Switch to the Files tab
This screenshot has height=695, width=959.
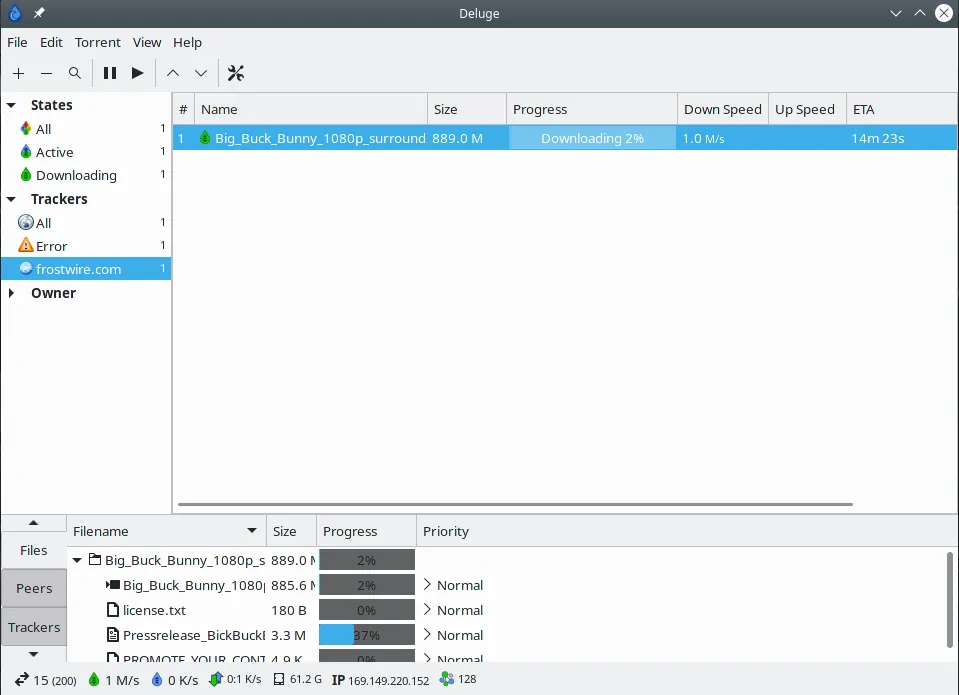coord(34,551)
